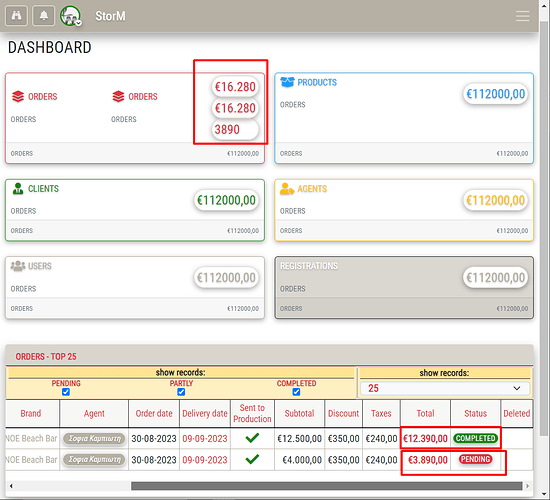The image size is (550, 500).
Task: Click the gray Users group icon
Action: point(18,266)
